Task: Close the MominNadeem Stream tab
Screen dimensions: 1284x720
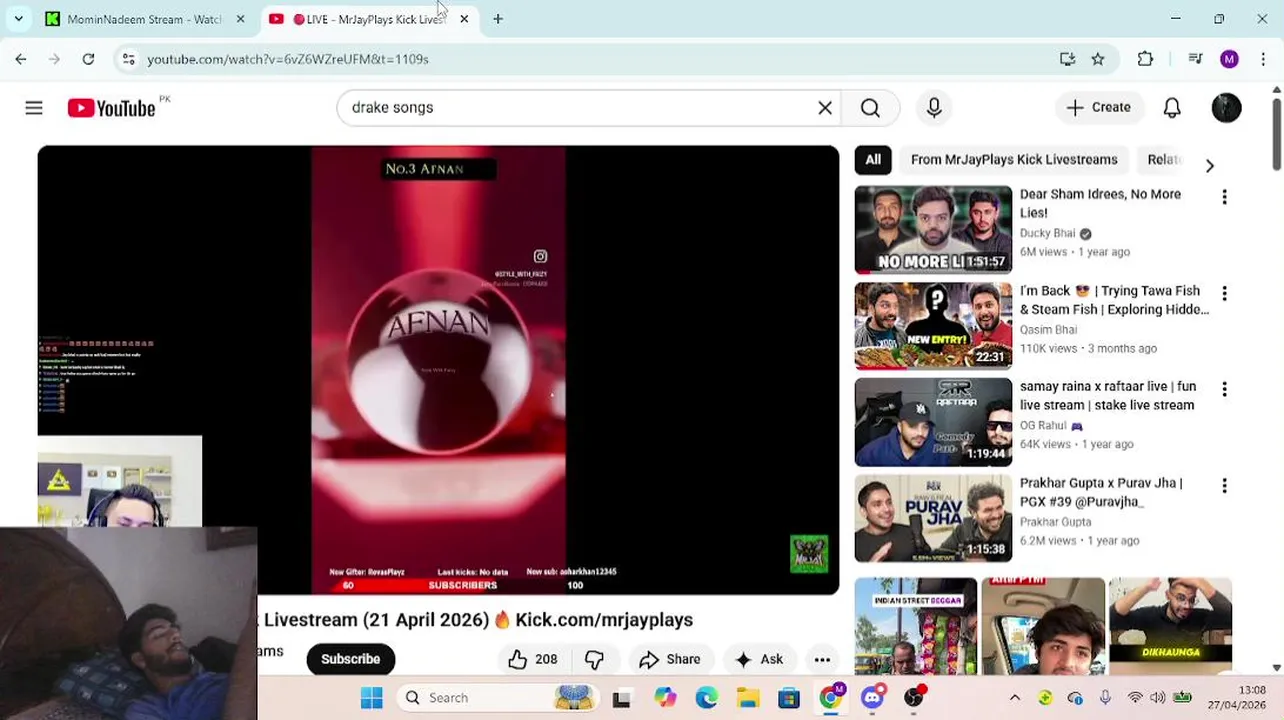Action: (x=240, y=19)
